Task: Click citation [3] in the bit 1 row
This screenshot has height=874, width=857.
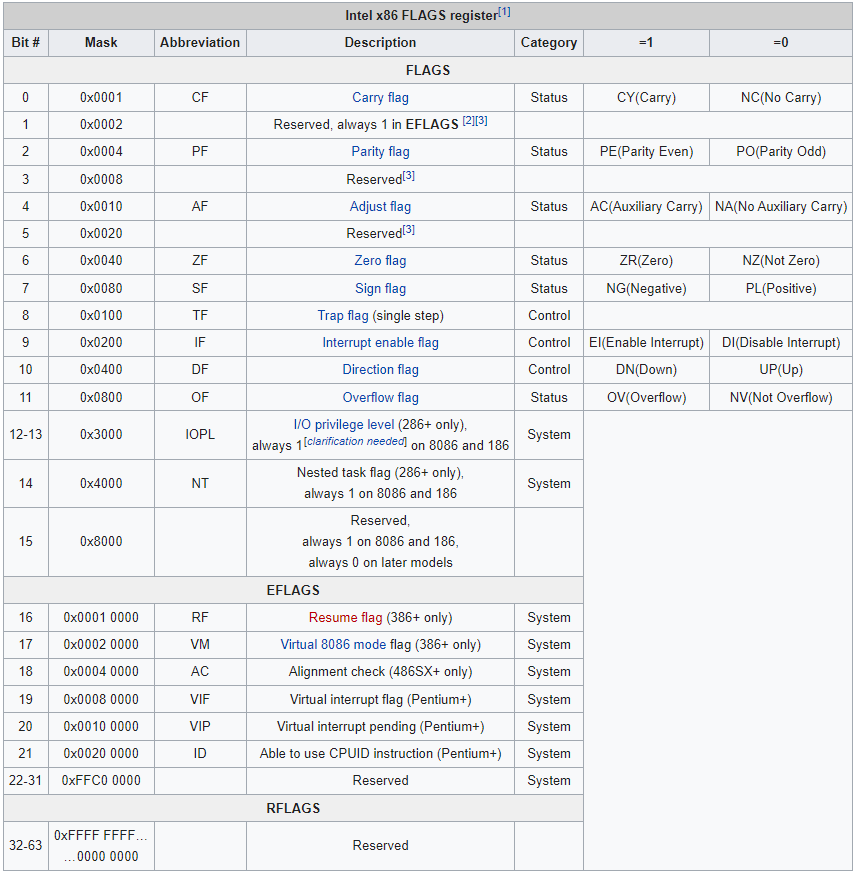Action: [481, 120]
